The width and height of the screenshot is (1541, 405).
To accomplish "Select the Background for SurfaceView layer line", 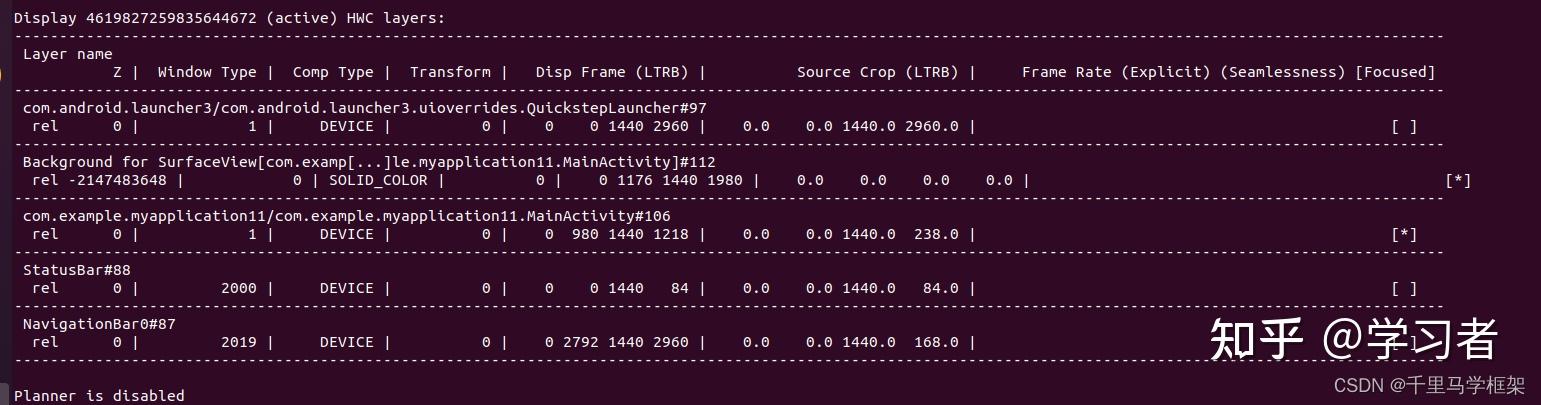I will [x=369, y=162].
